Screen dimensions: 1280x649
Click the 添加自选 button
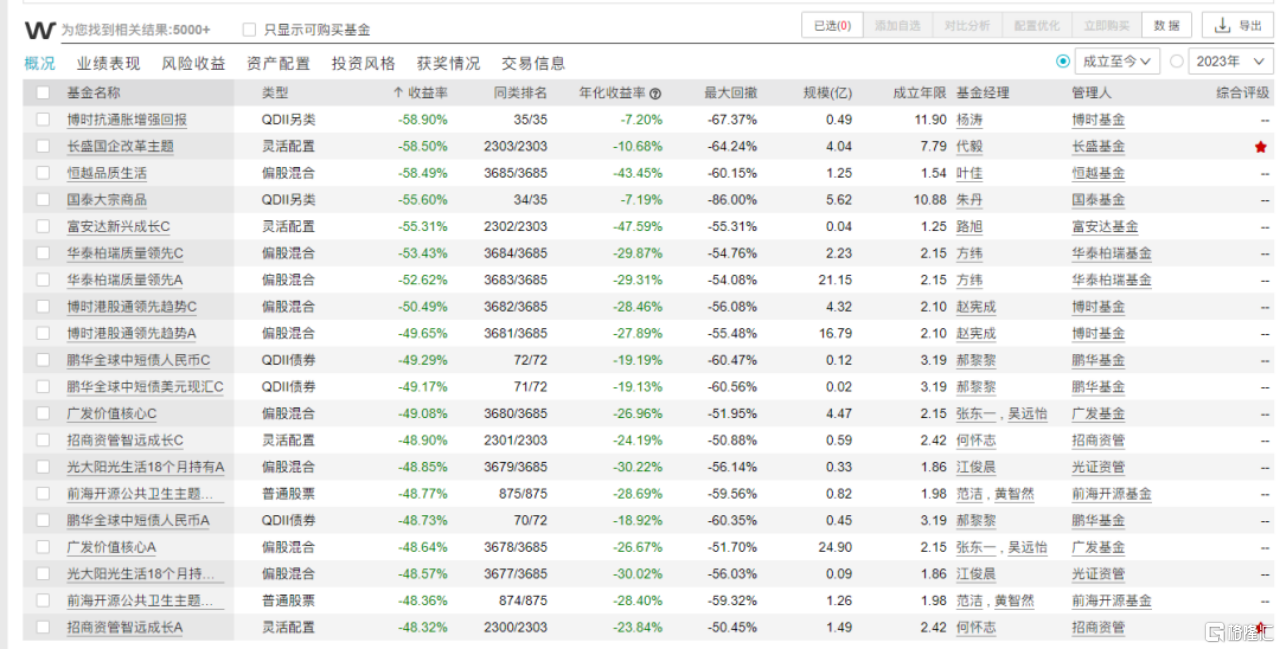coord(897,26)
